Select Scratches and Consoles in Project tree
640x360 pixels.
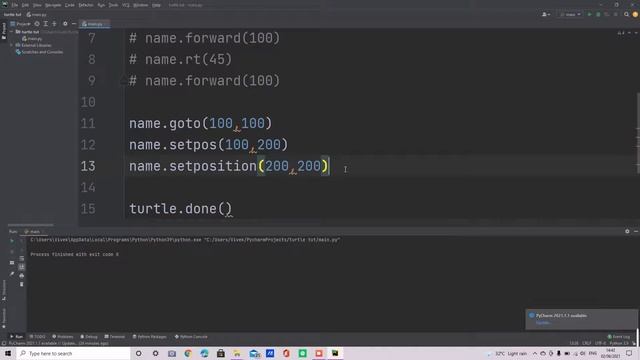(x=40, y=52)
